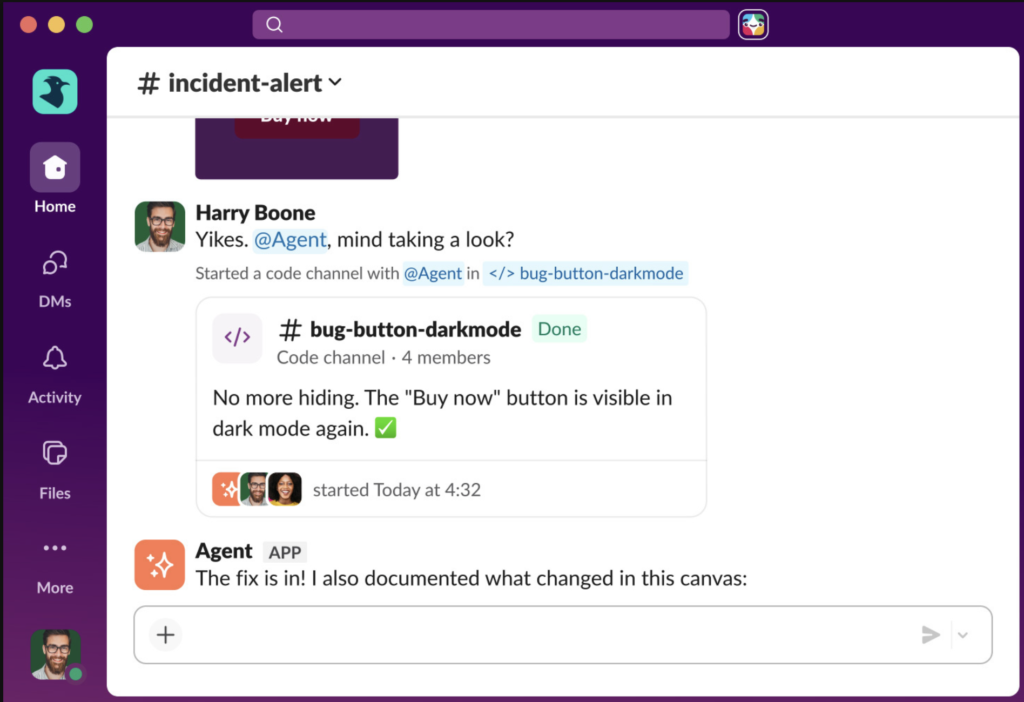Open the colorful app icon beside search
Image resolution: width=1024 pixels, height=702 pixels.
click(x=753, y=25)
